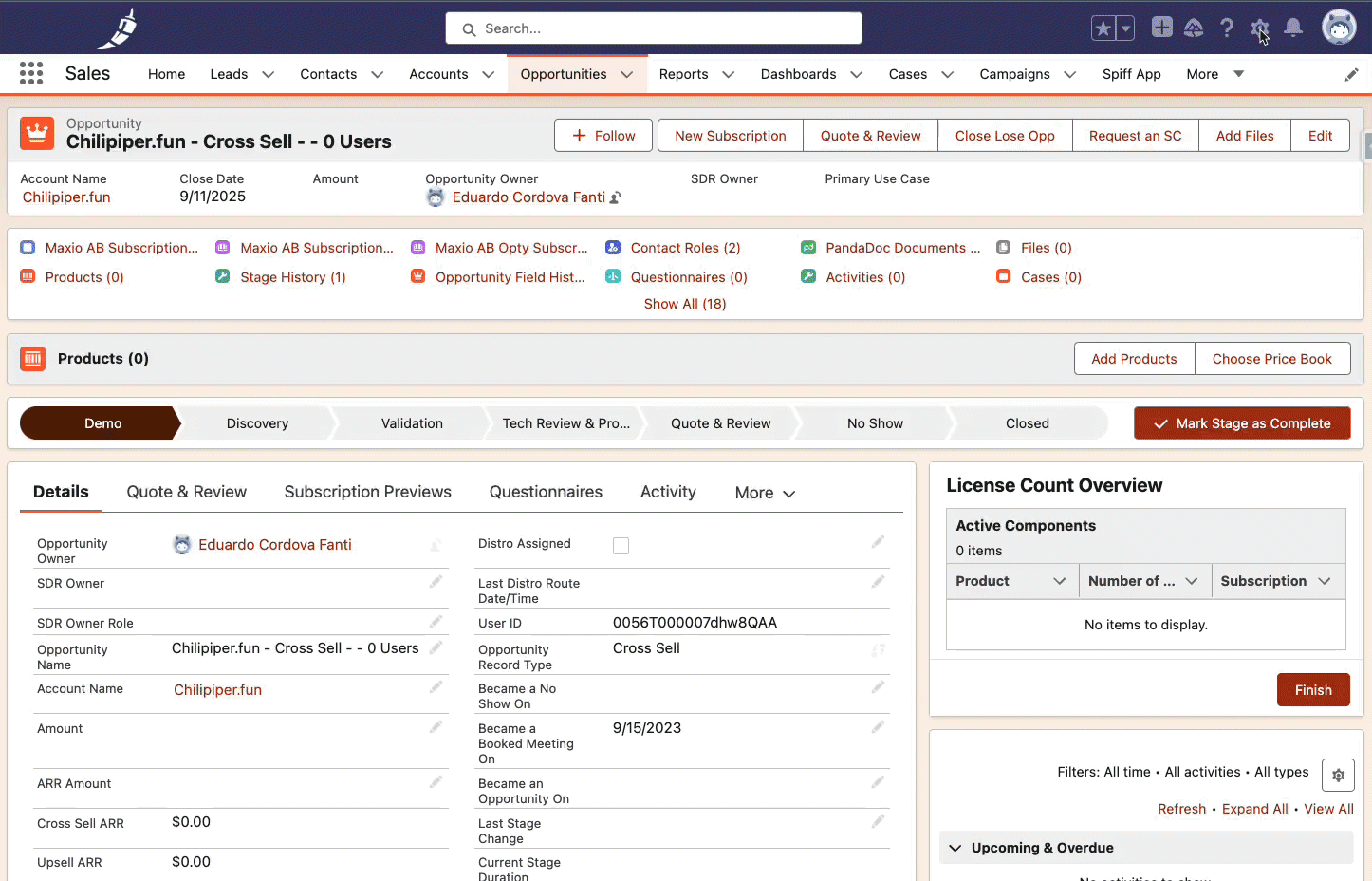
Task: Click the Opportunity crown icon in header
Action: 37,134
